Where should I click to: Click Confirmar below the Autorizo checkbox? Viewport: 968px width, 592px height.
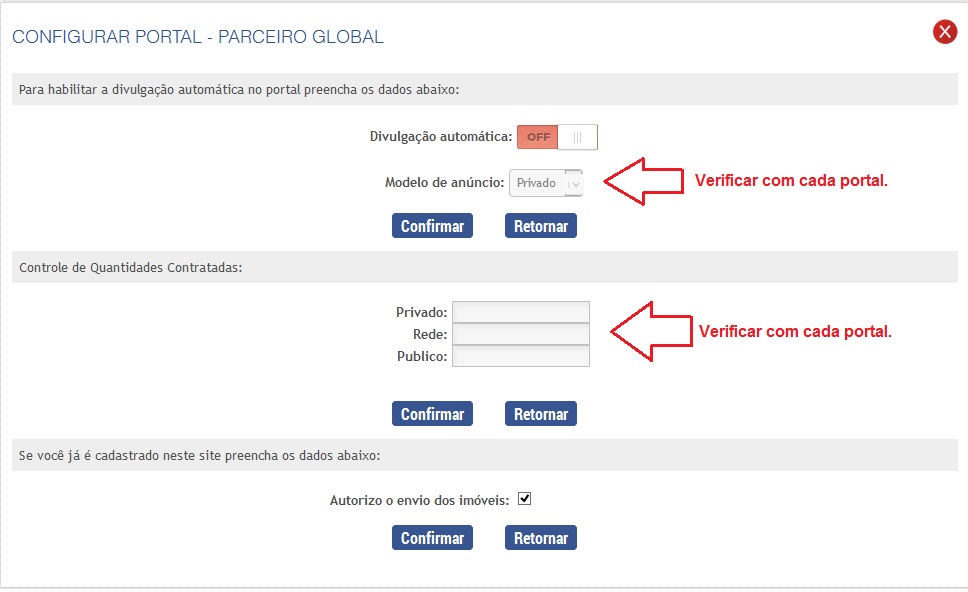pyautogui.click(x=432, y=538)
